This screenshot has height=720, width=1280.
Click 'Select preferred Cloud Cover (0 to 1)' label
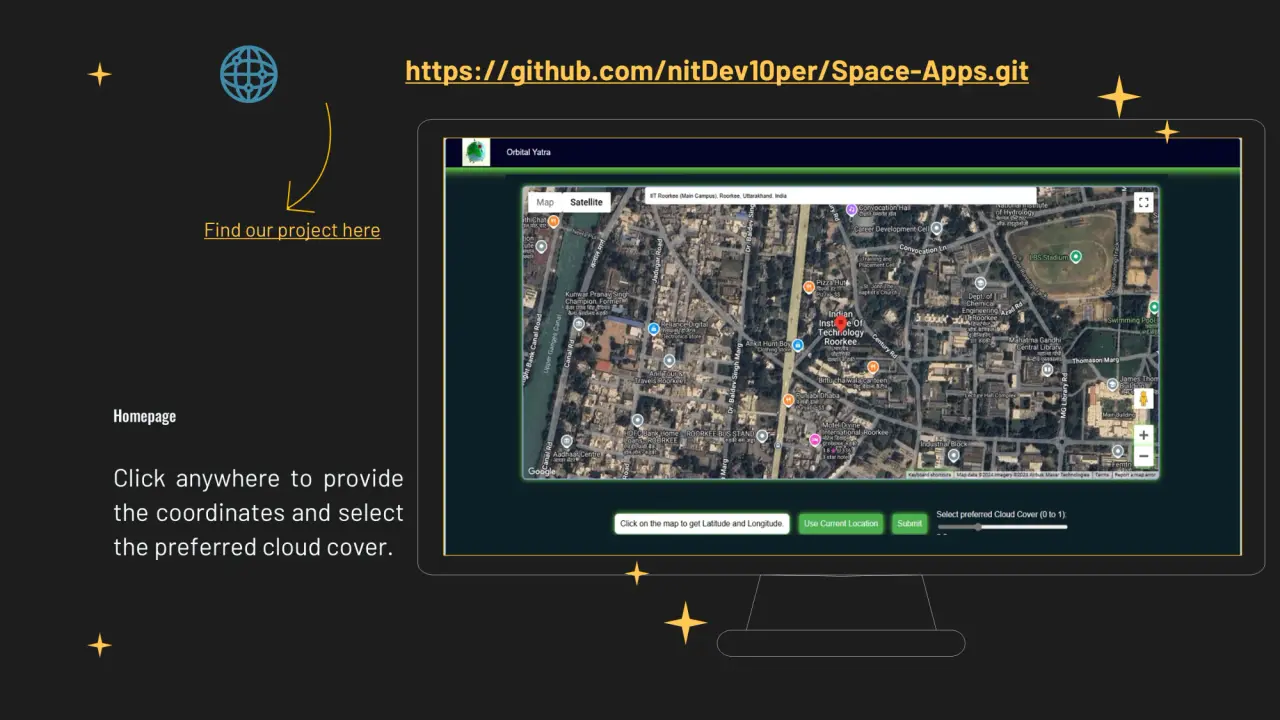tap(1002, 514)
